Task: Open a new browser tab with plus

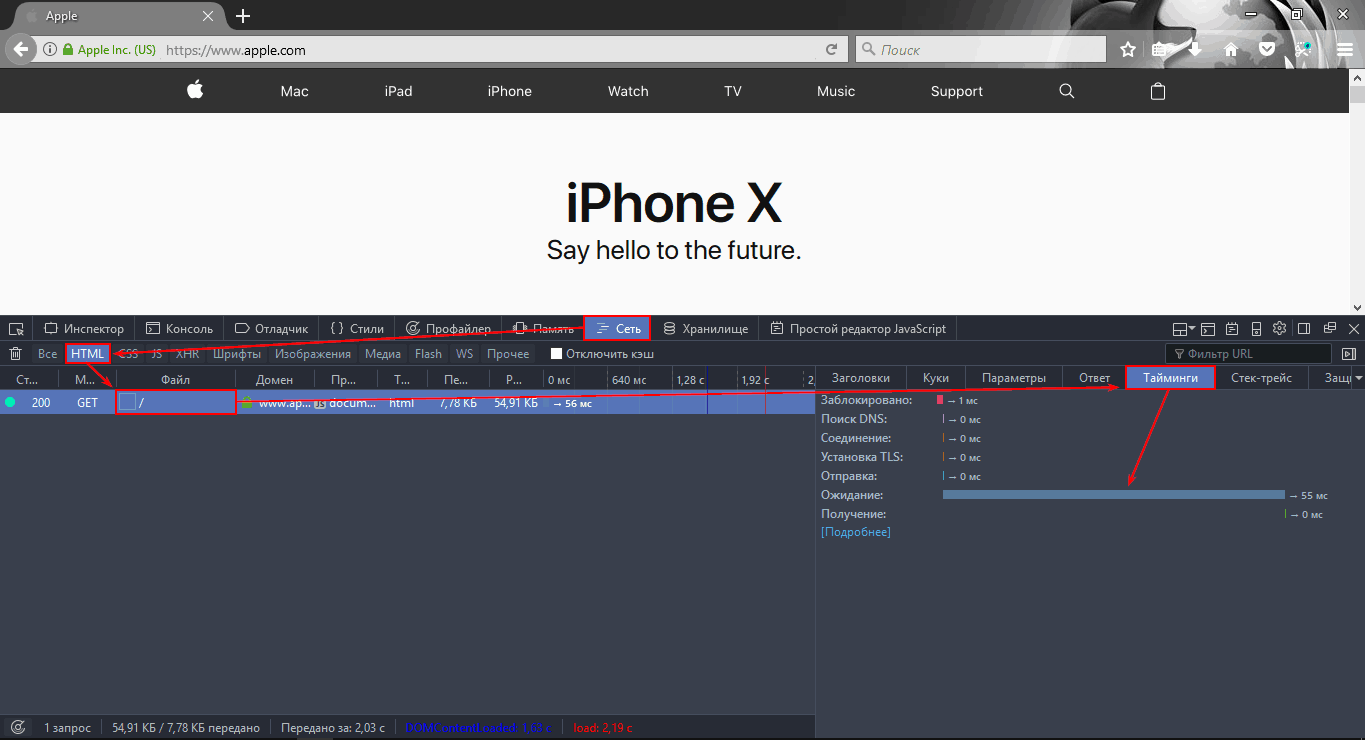Action: tap(243, 16)
